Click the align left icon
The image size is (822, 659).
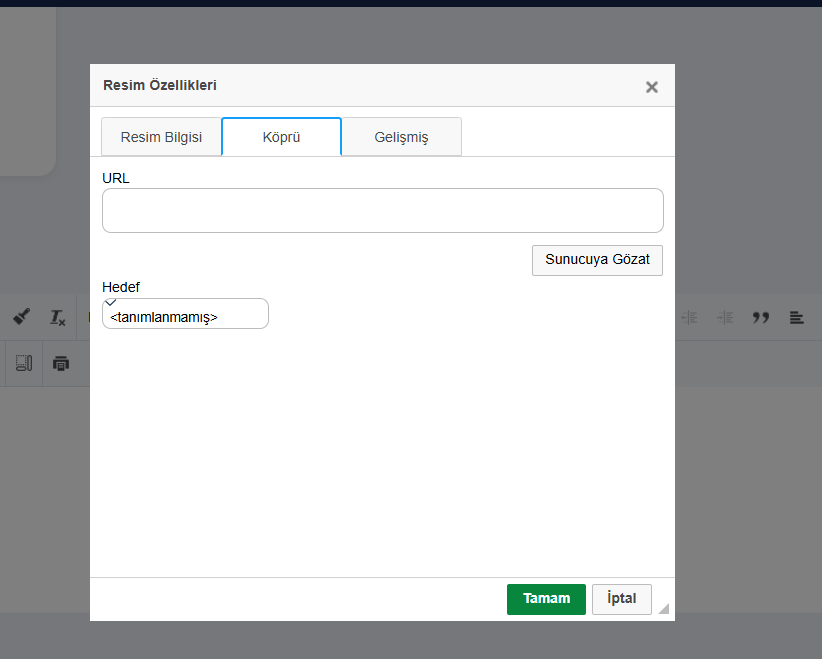pos(797,317)
